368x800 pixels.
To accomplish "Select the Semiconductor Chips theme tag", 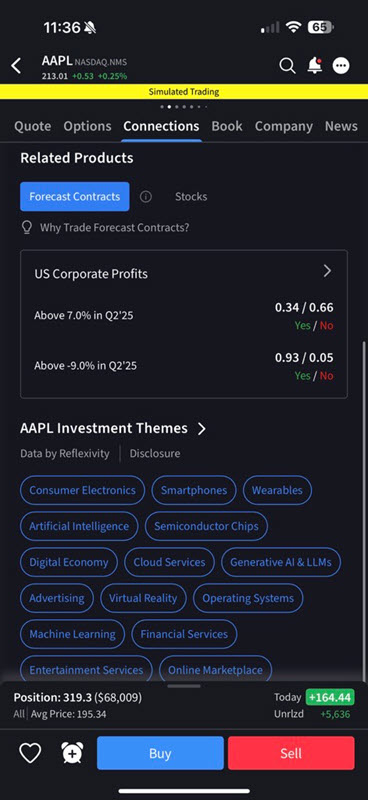I will [x=206, y=526].
